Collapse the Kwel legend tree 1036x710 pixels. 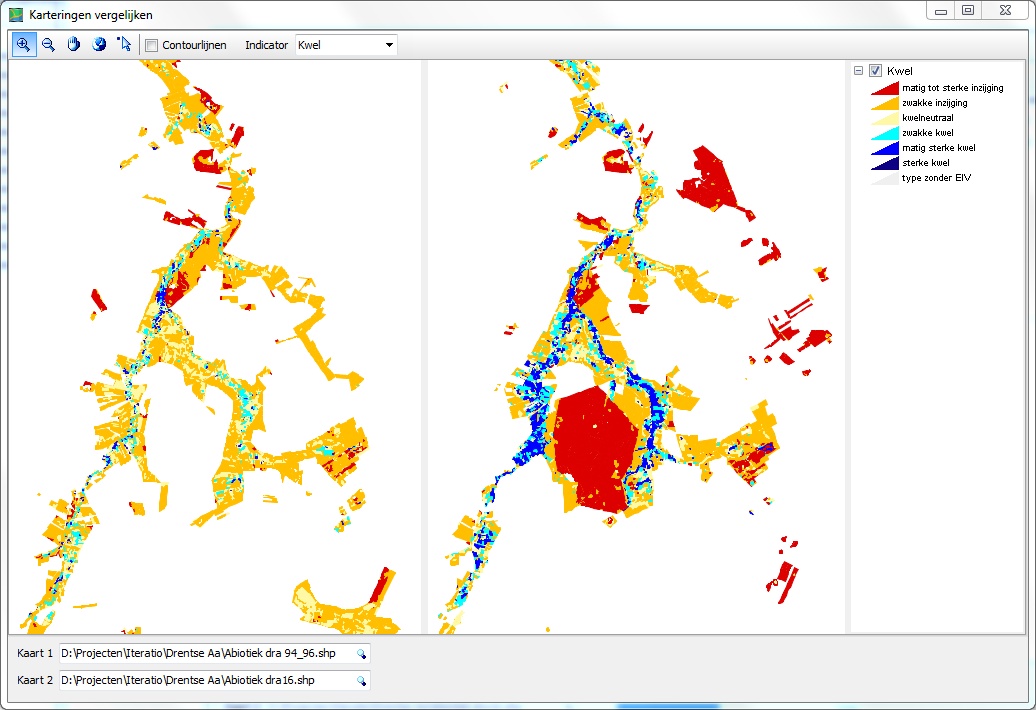(x=858, y=71)
